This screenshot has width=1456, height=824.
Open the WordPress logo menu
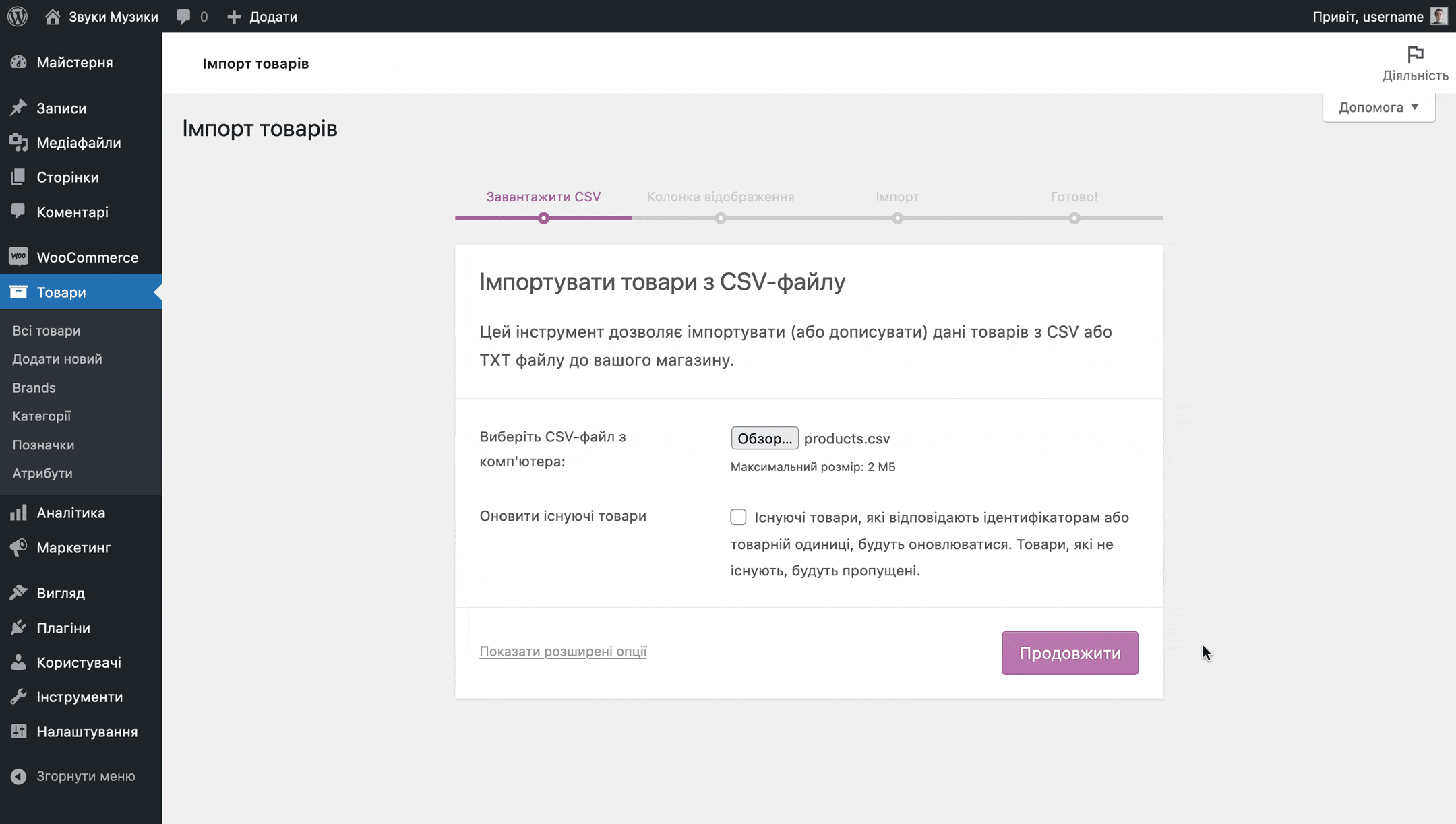pos(18,16)
